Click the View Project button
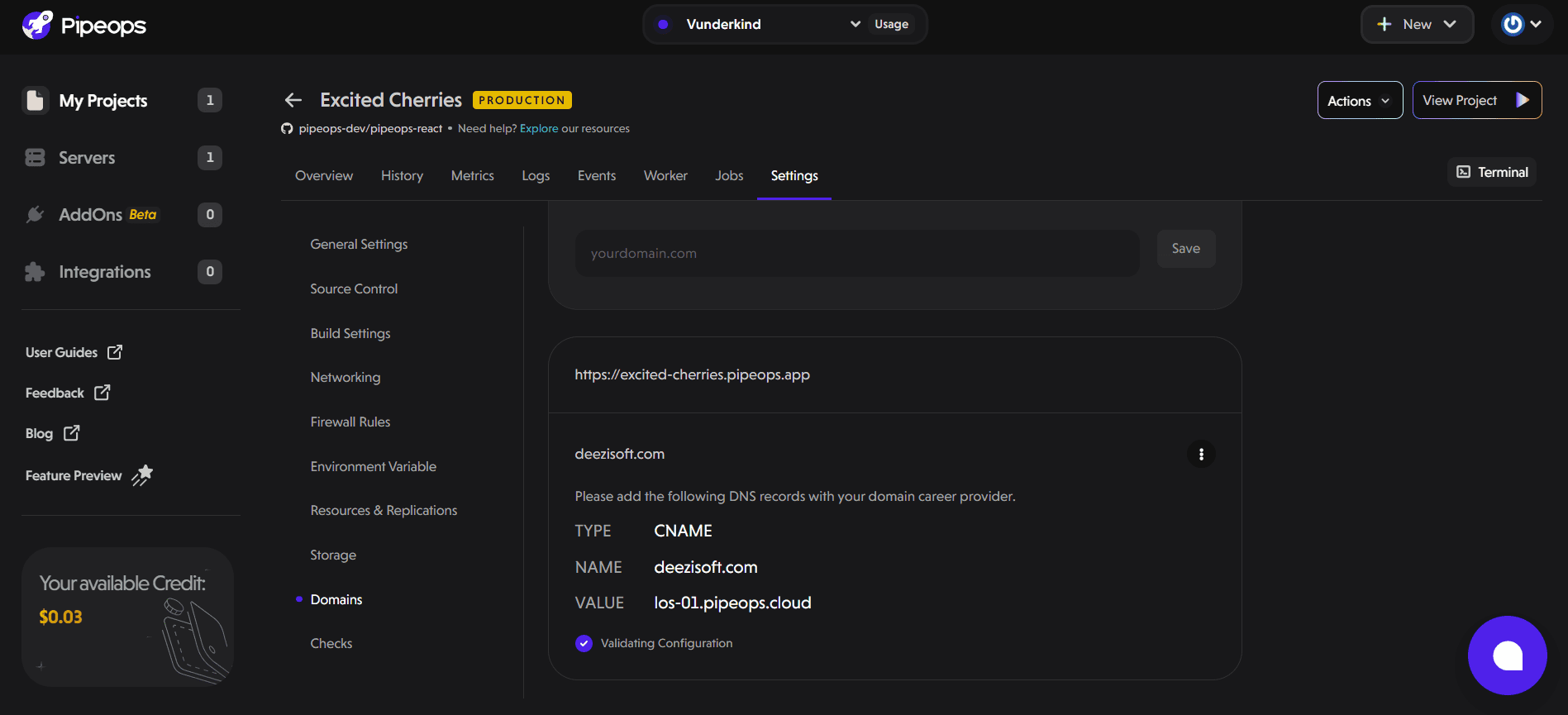The width and height of the screenshot is (1568, 715). point(1476,100)
